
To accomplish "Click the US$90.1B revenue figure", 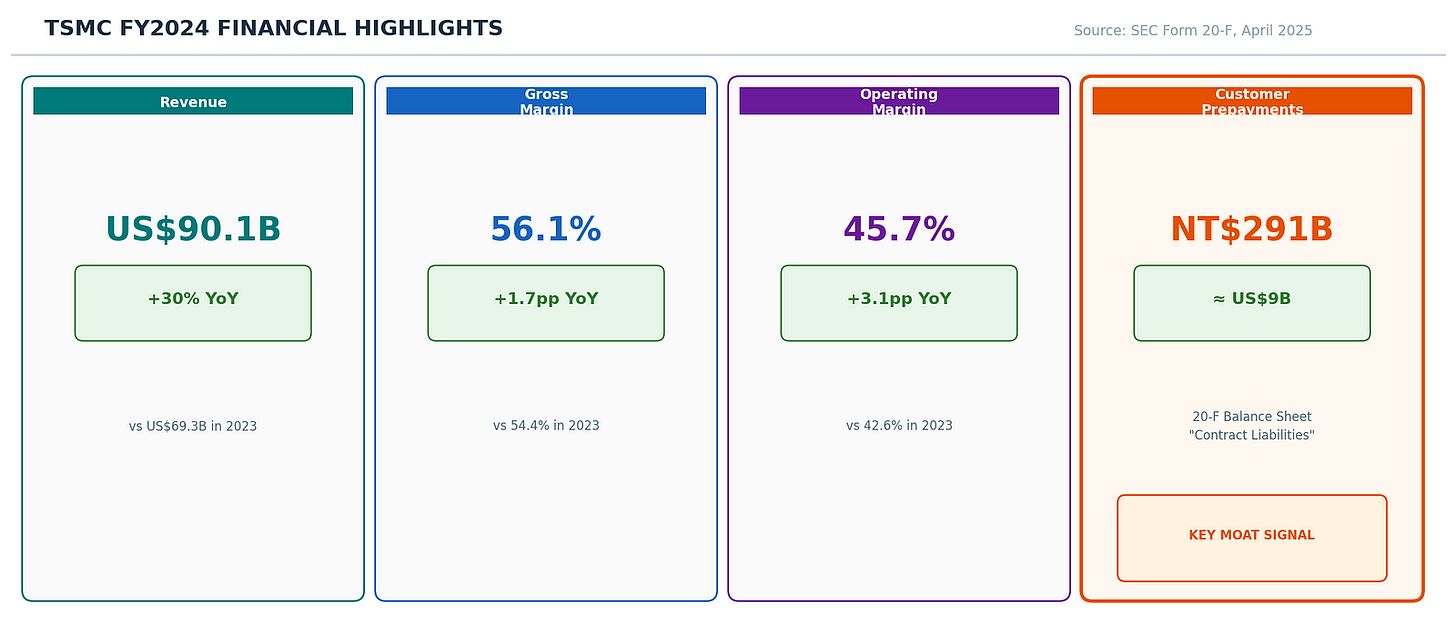I will tap(193, 230).
